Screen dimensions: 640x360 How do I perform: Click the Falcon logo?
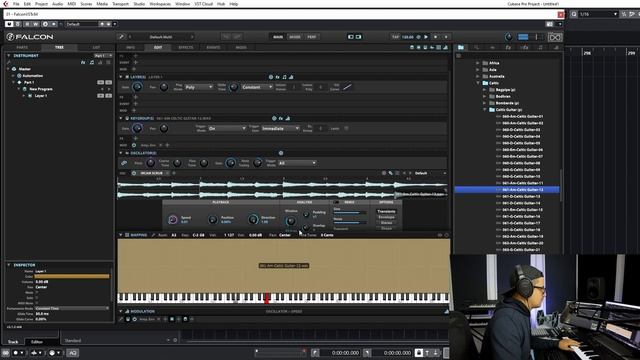tap(30, 37)
